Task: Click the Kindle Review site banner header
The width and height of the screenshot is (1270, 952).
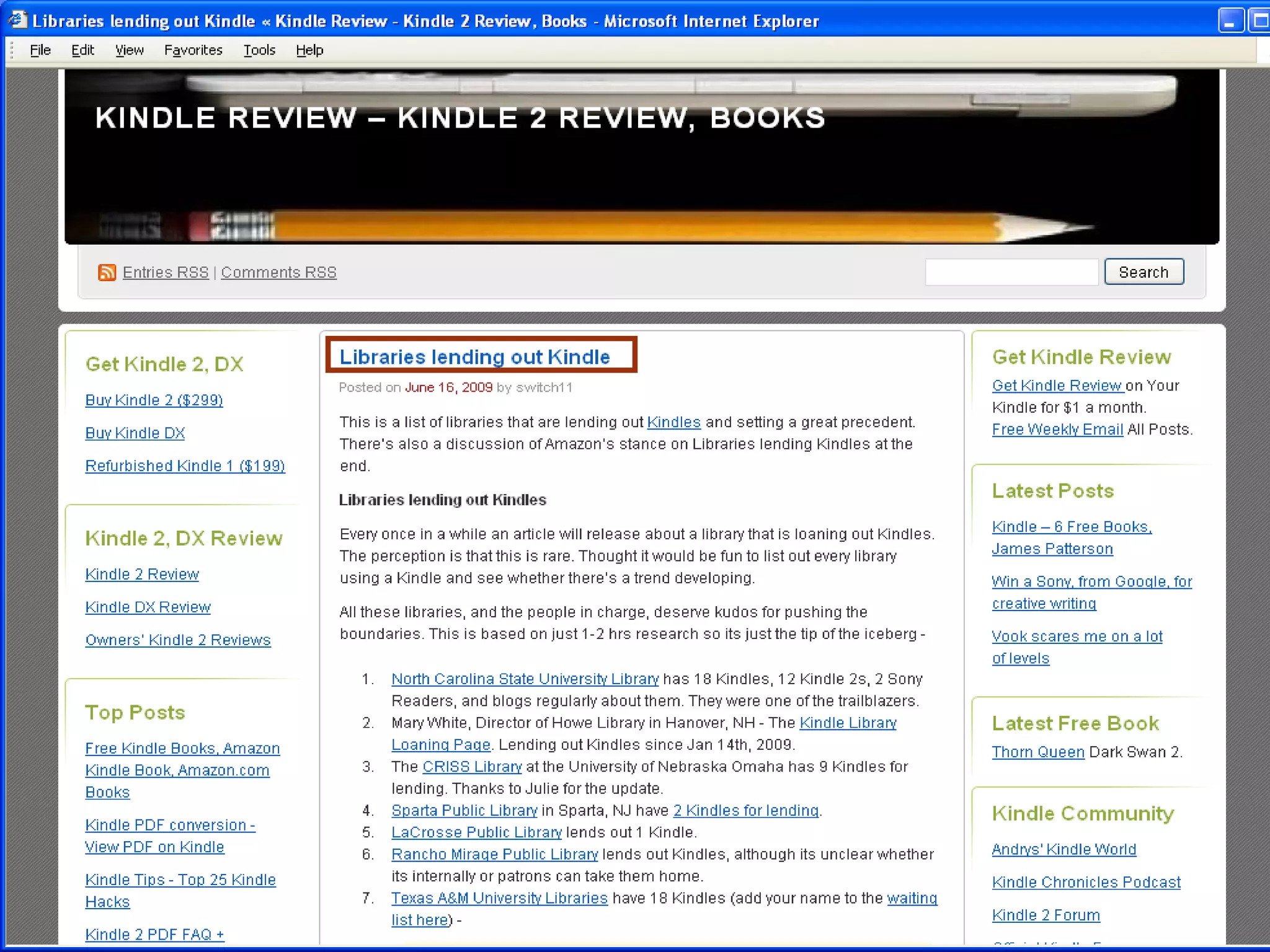Action: point(460,118)
